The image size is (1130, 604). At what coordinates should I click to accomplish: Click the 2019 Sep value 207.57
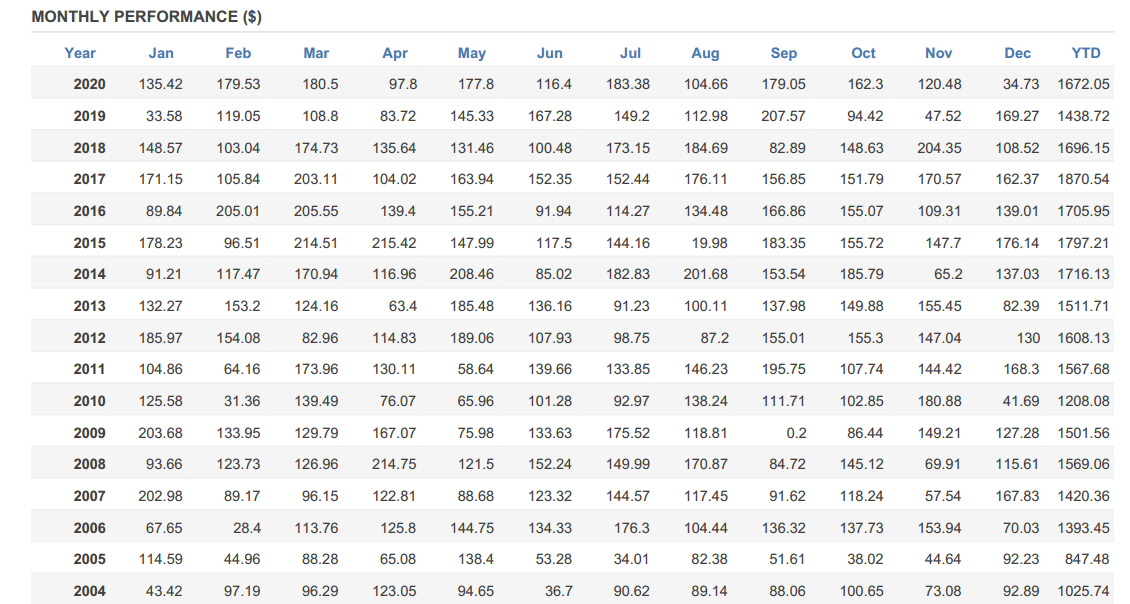(783, 116)
